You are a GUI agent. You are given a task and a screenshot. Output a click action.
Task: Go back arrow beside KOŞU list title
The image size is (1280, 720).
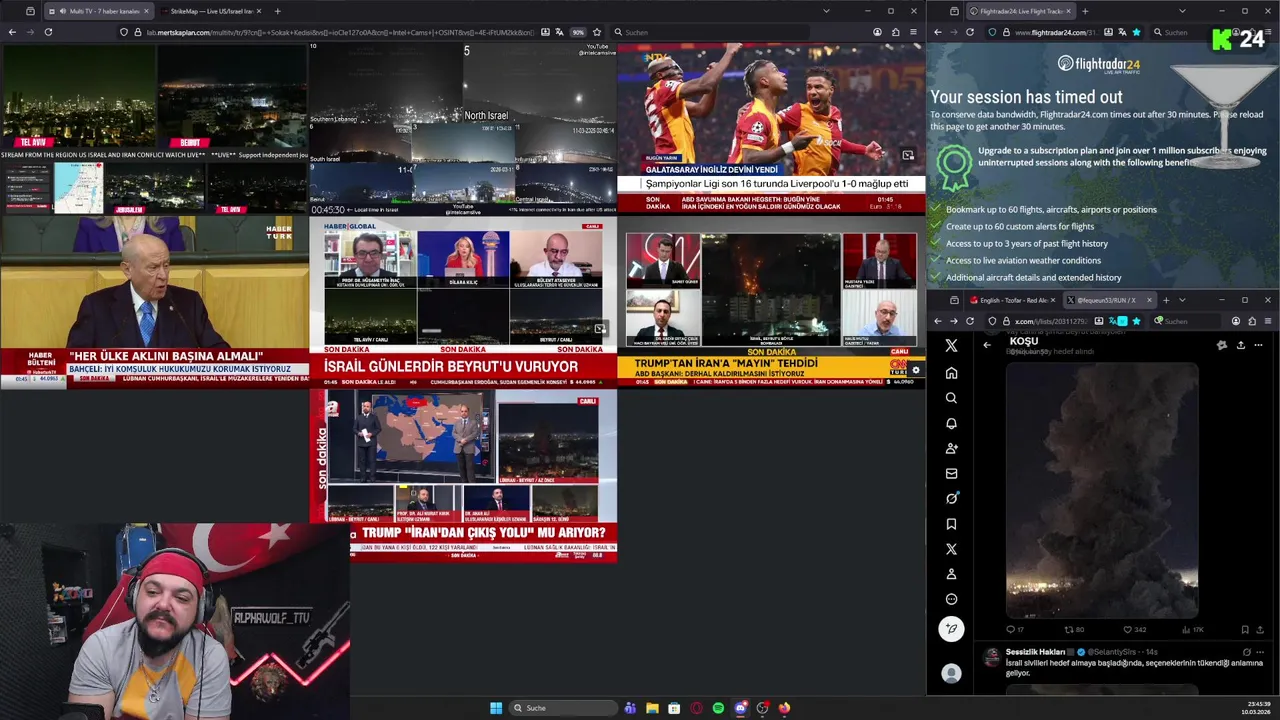[x=987, y=345]
